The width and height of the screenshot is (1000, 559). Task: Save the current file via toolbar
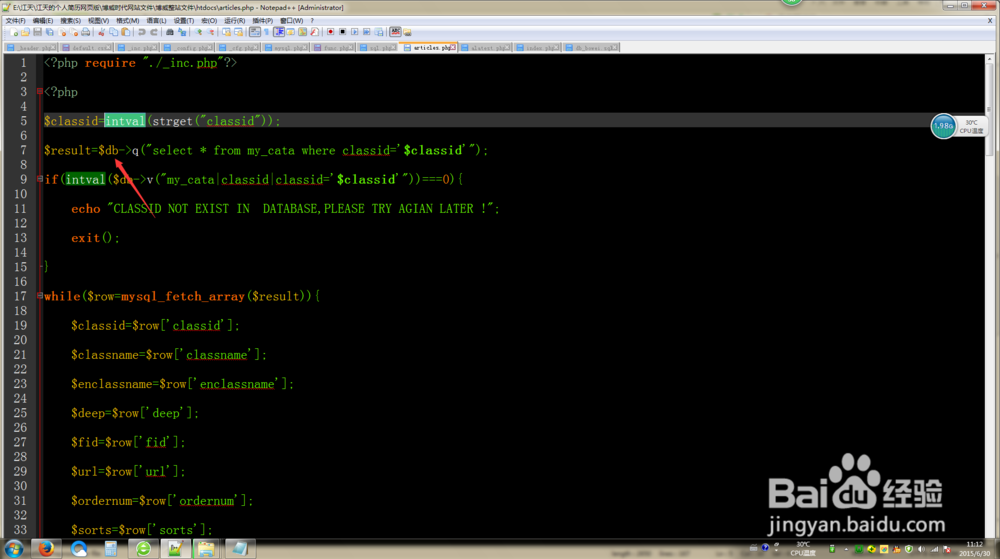tap(37, 32)
